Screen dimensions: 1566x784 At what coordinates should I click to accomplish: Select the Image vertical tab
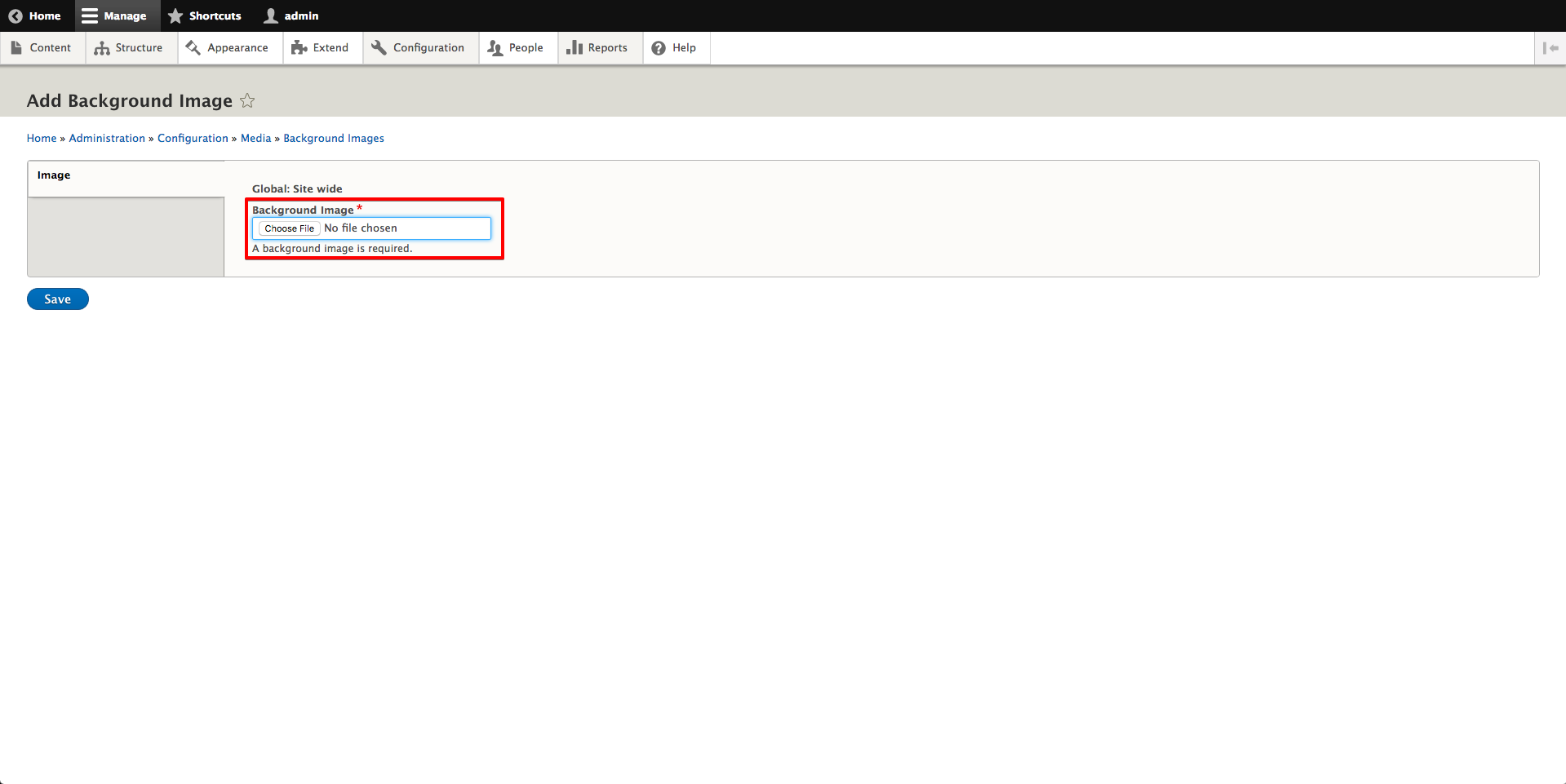click(x=54, y=175)
